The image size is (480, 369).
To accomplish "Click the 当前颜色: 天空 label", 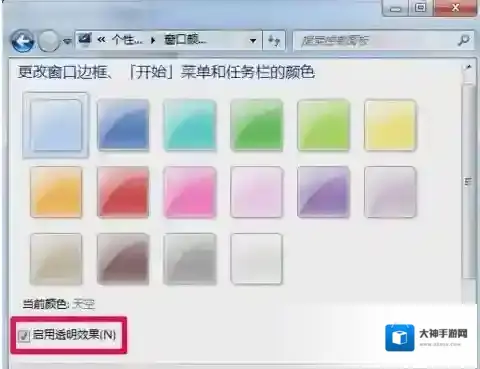I will 59,304.
